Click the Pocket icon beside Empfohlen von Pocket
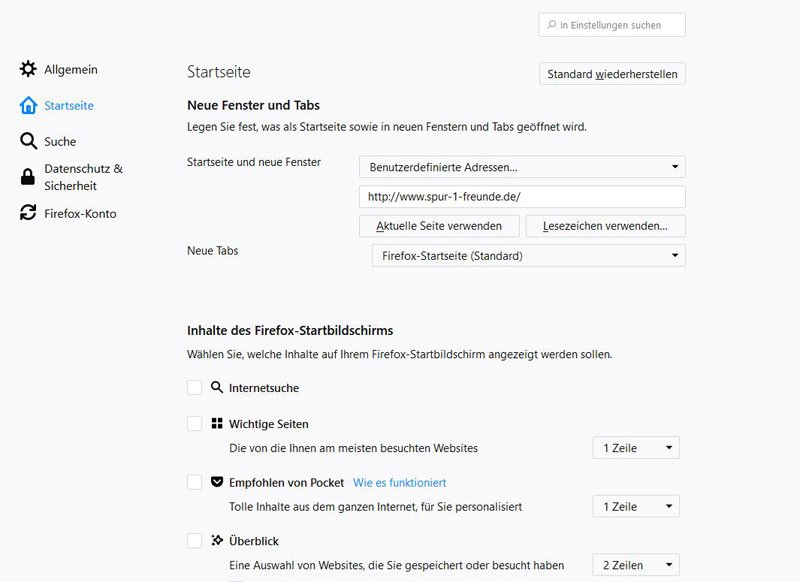The height and width of the screenshot is (582, 800). [x=217, y=482]
